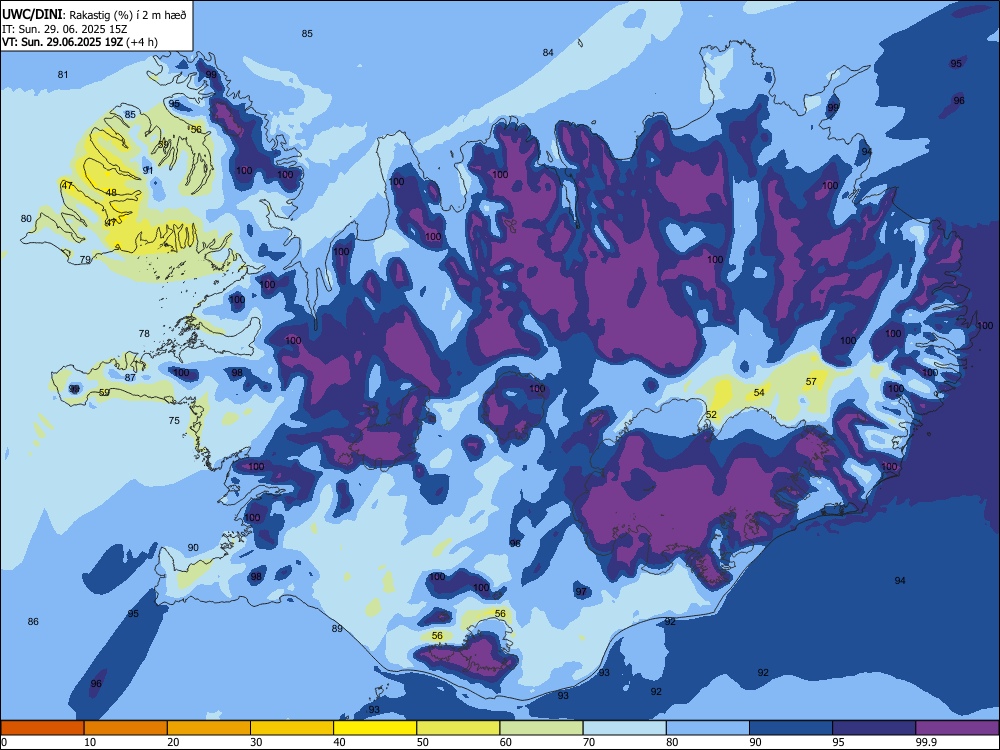Click the purple legend swatch above 99.9
Image resolution: width=1000 pixels, height=750 pixels.
957,728
